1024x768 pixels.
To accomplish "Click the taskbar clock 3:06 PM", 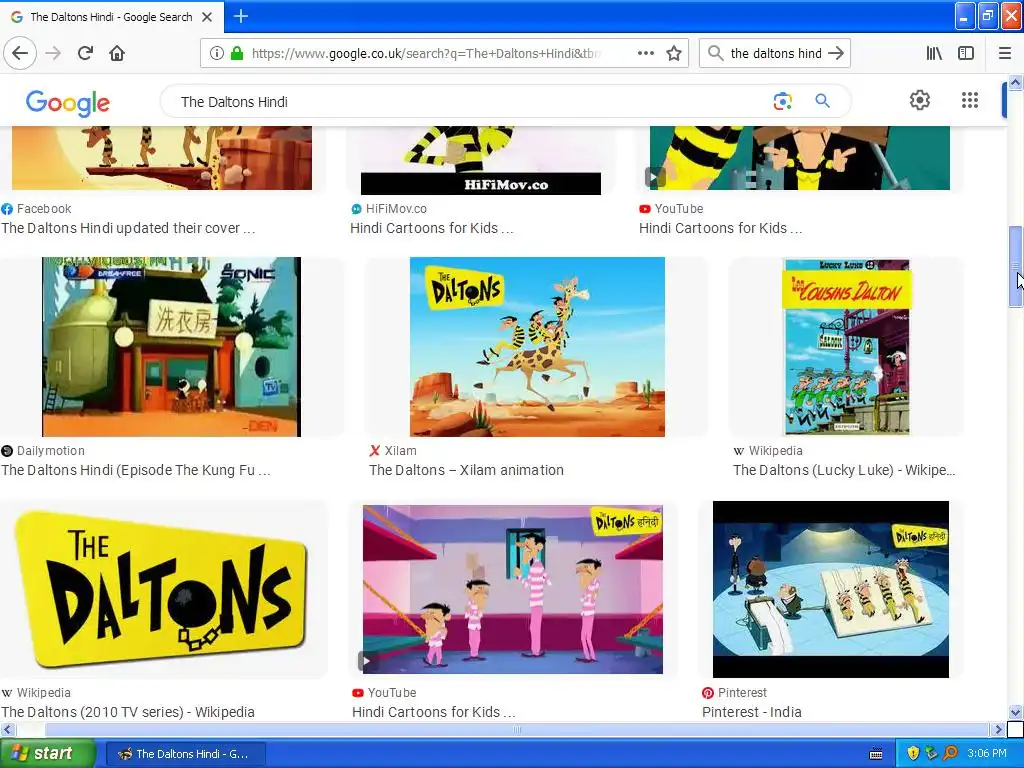I will 986,754.
